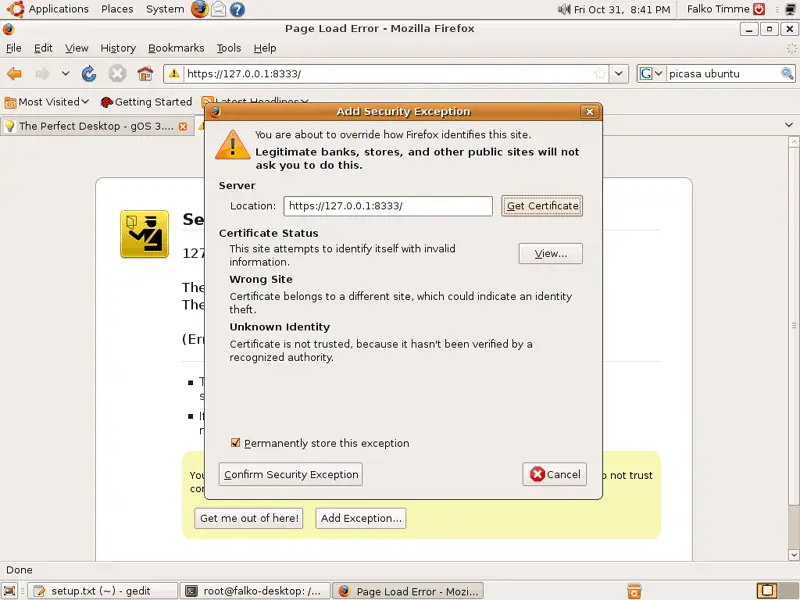The width and height of the screenshot is (800, 600).
Task: Open the Places menu
Action: (x=117, y=9)
